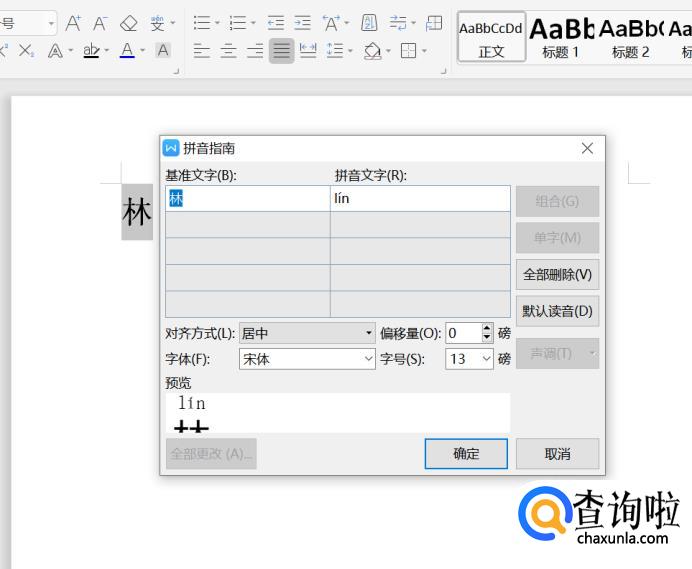Image resolution: width=692 pixels, height=569 pixels.
Task: Insert a numbered list
Action: [x=238, y=23]
